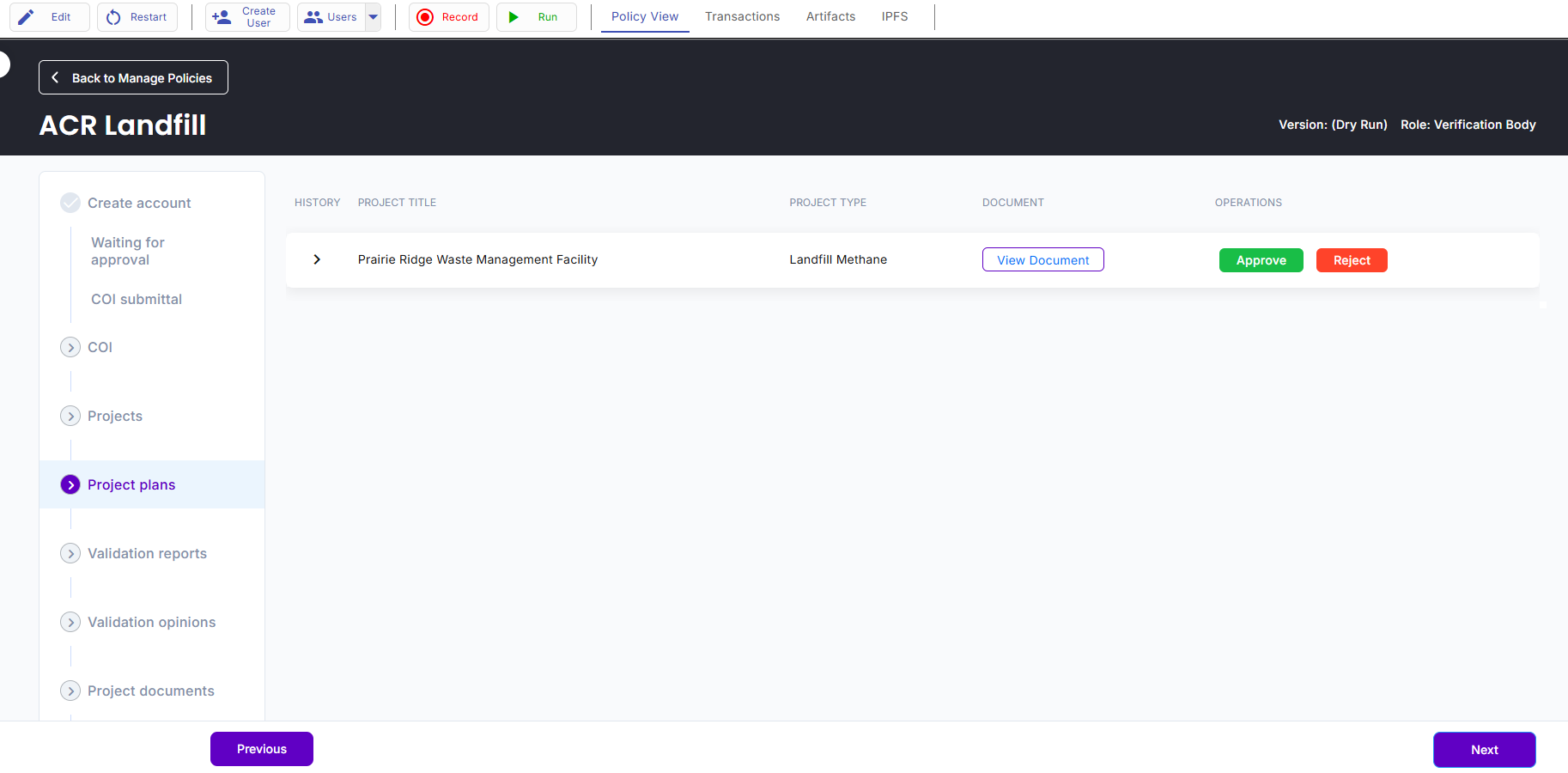Open View Document for Prairie Ridge
1568x773 pixels.
pyautogui.click(x=1043, y=259)
